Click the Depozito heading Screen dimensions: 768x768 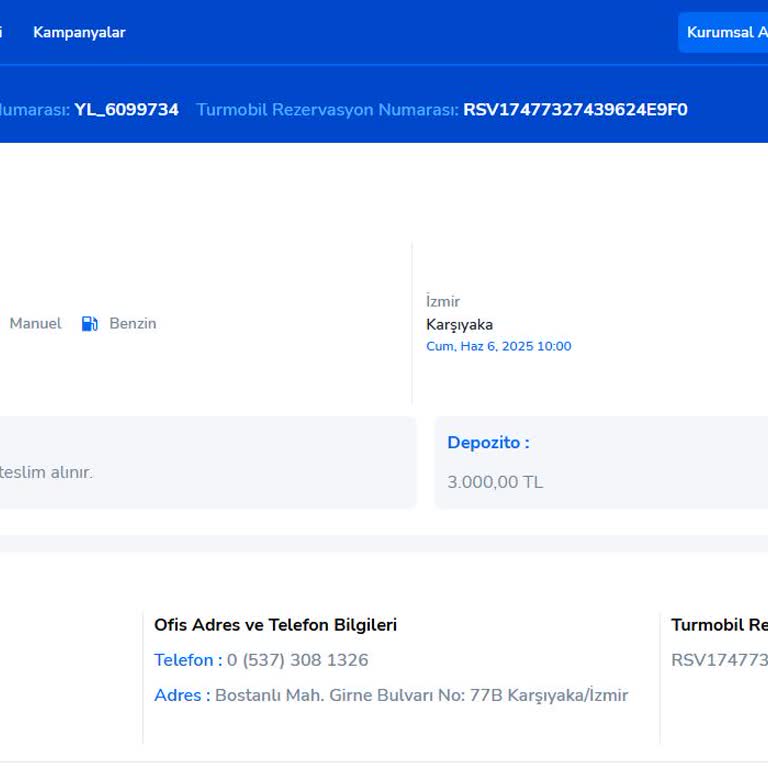click(x=488, y=442)
